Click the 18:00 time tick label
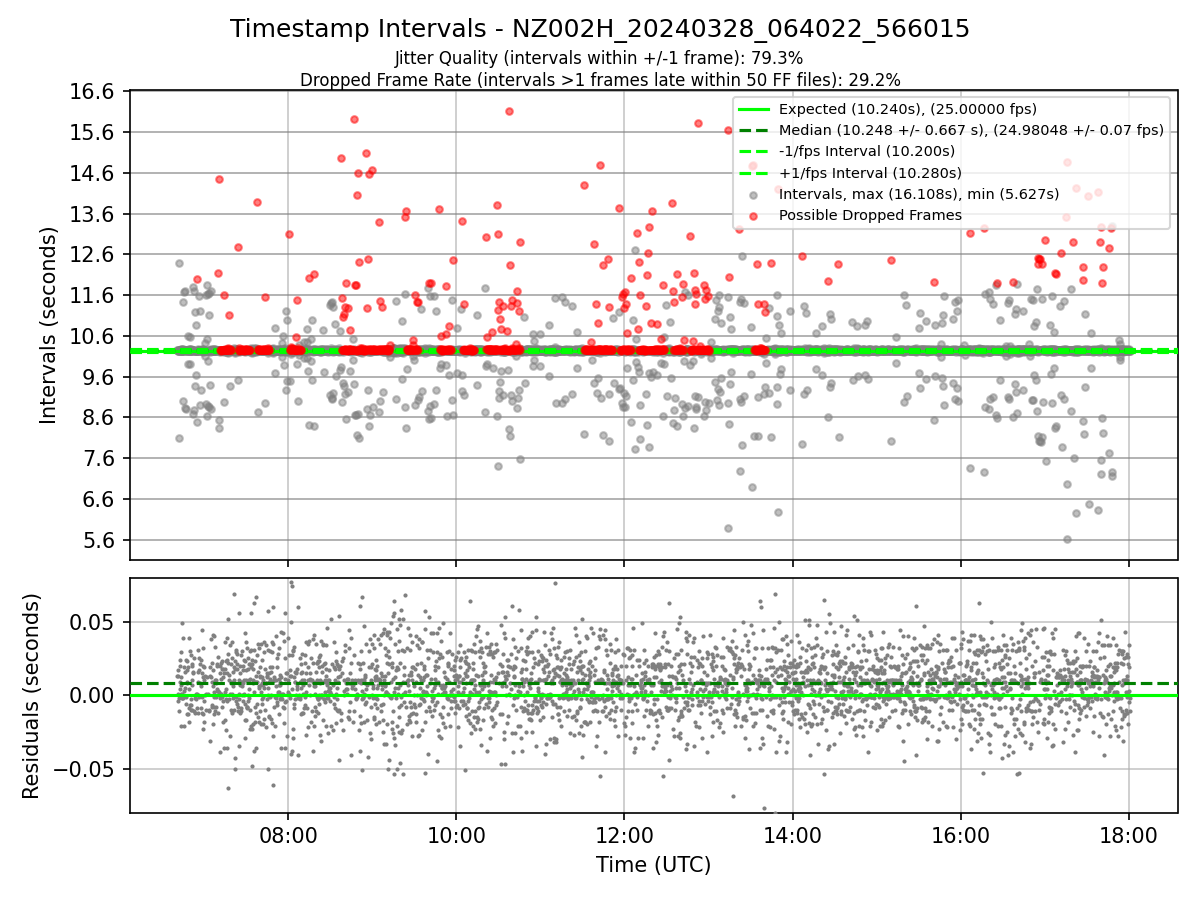1200x900 pixels. point(1129,835)
